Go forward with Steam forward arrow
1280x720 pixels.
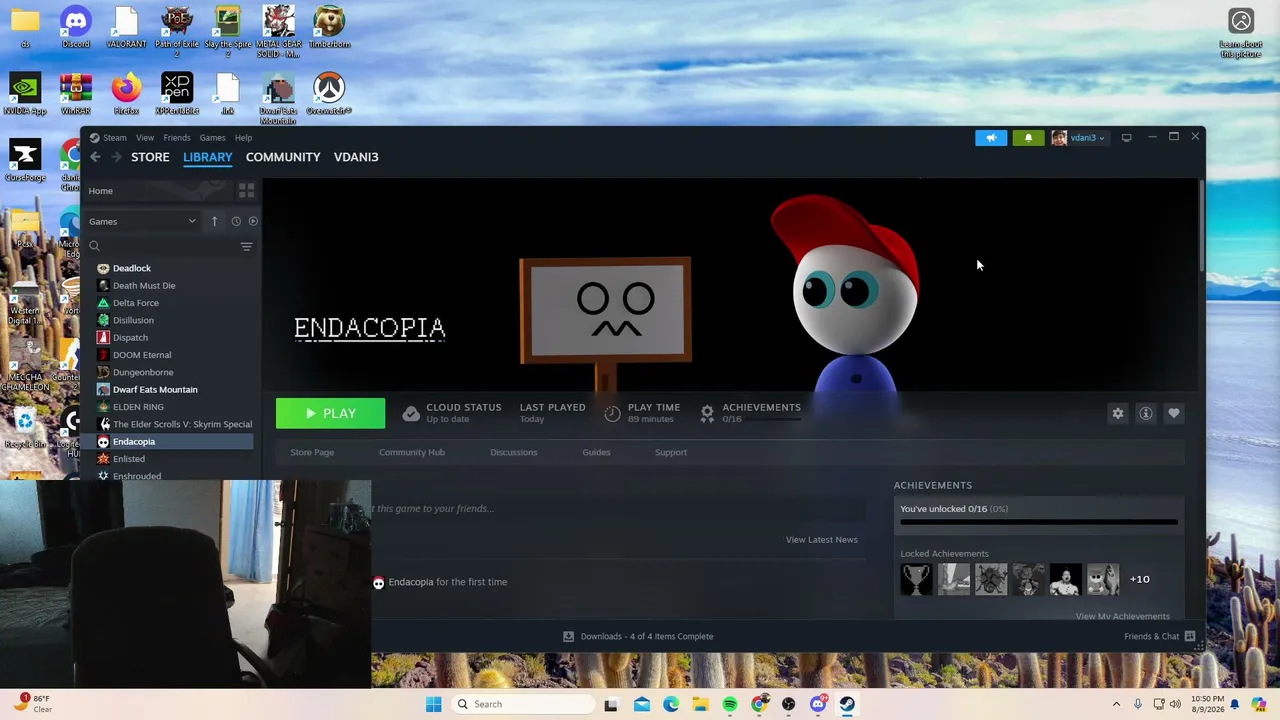[116, 157]
